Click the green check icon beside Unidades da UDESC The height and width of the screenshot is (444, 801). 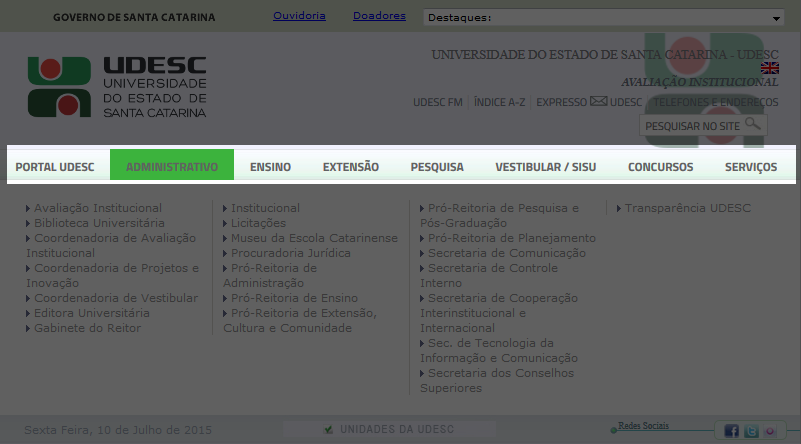pos(328,430)
